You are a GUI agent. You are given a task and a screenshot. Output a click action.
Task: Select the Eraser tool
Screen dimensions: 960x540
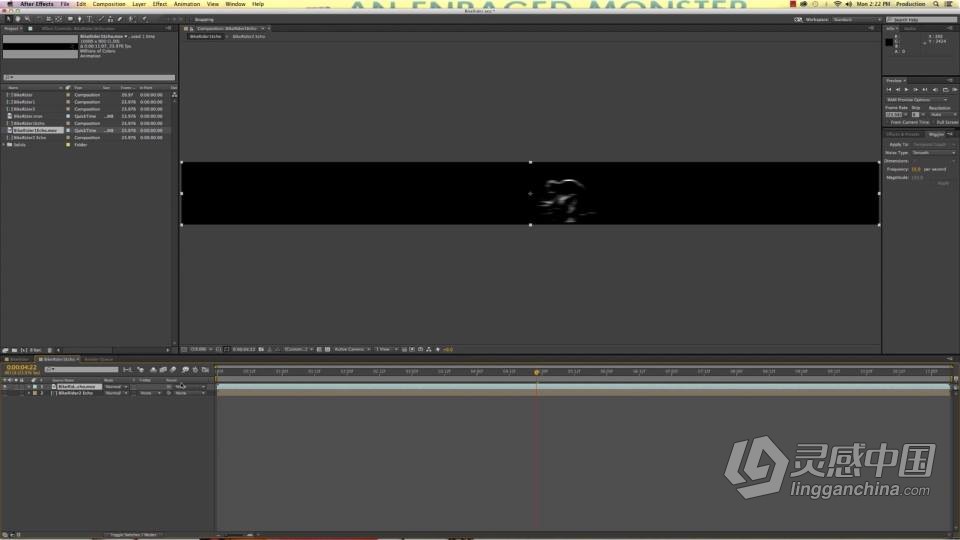[119, 19]
